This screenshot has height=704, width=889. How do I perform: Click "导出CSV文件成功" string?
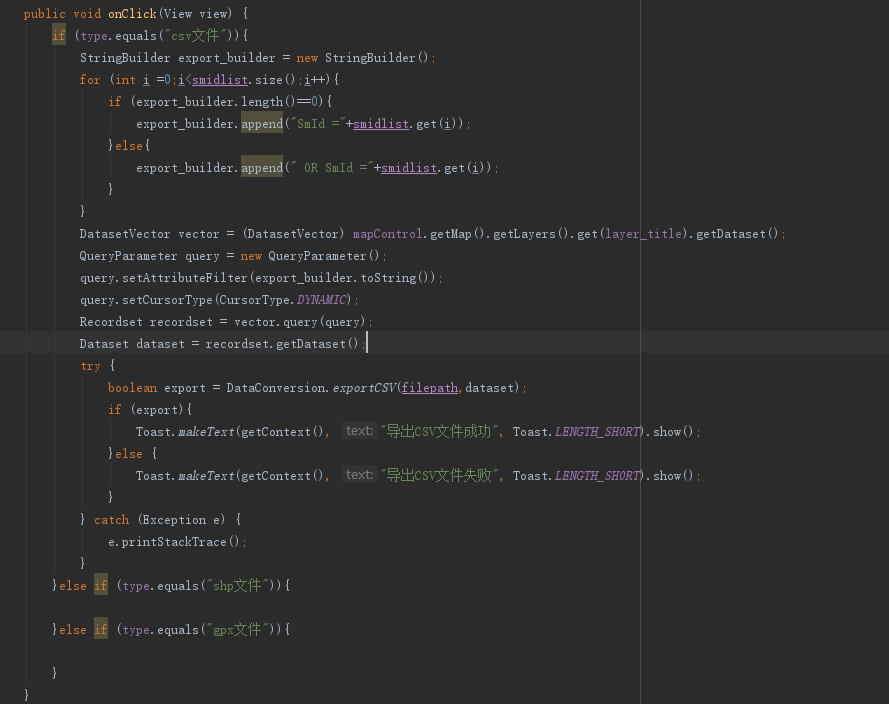tap(440, 432)
